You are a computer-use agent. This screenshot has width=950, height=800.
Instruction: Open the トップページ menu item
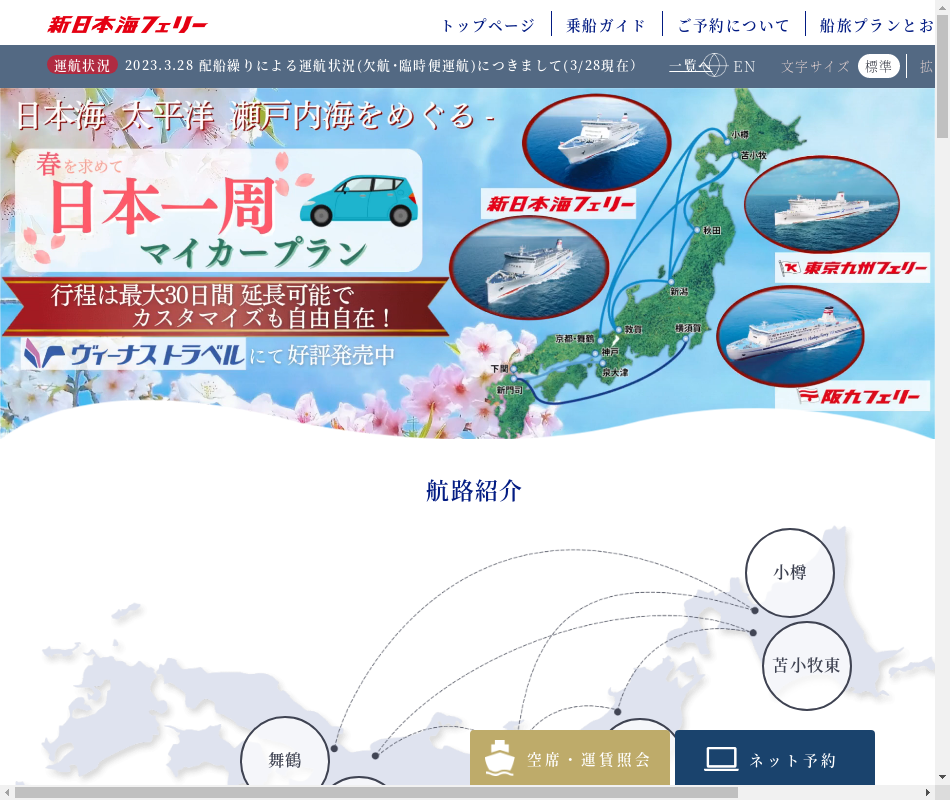(x=488, y=25)
